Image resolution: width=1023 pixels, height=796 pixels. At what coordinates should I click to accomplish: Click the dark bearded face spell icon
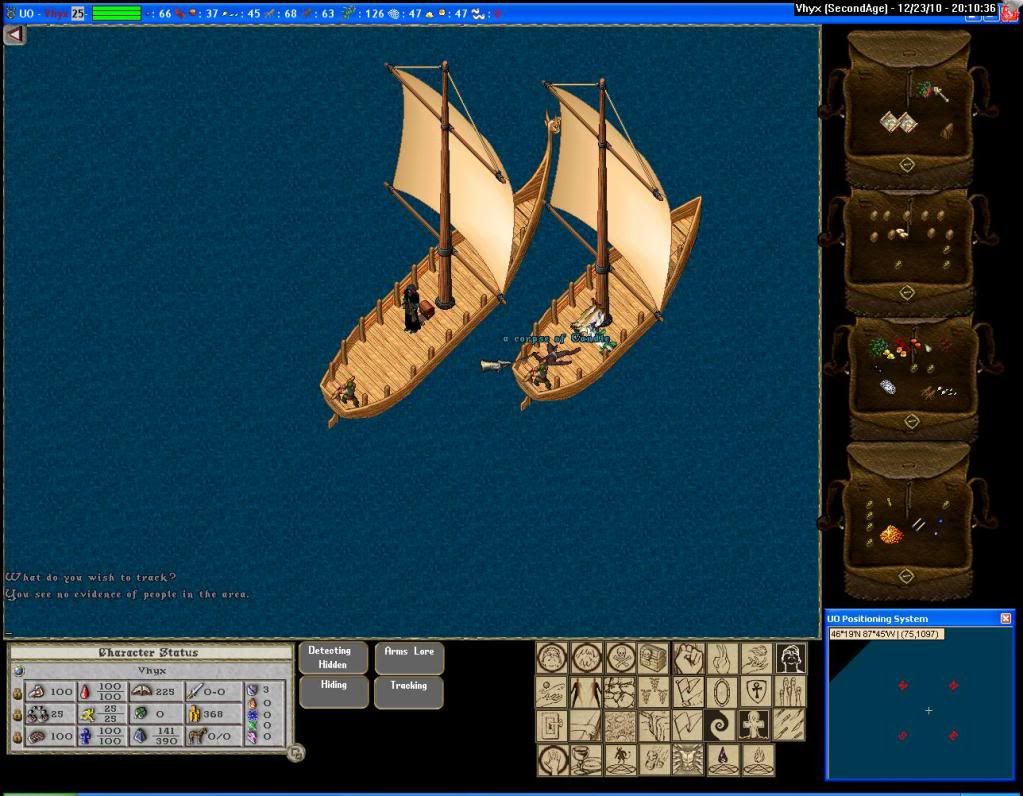coord(791,658)
